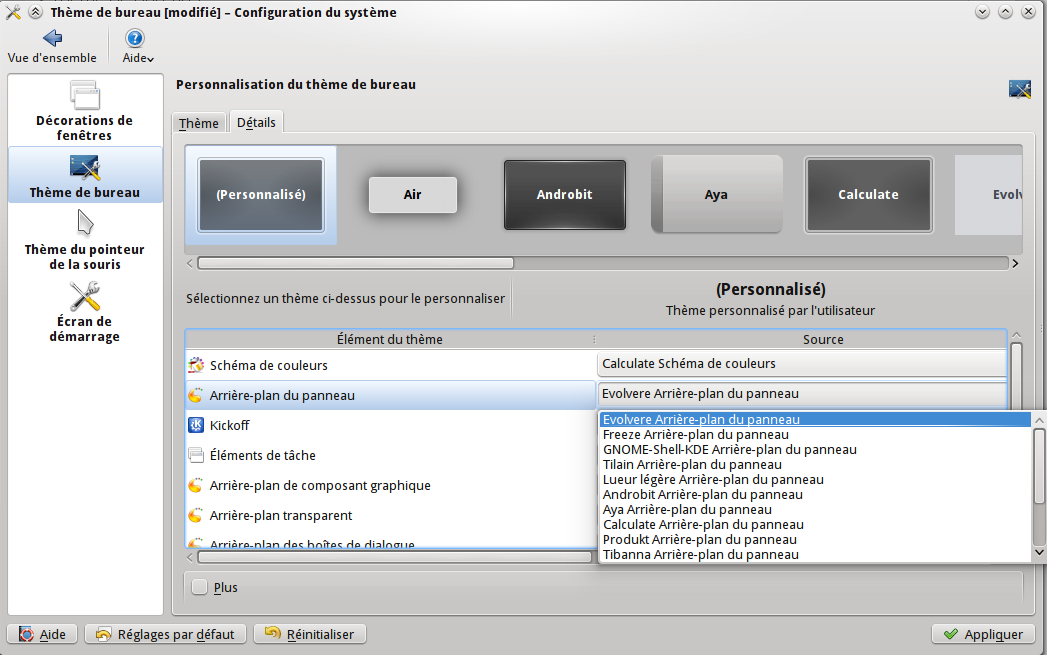Select the Calculate theme thumbnail
1047x655 pixels.
pyautogui.click(x=868, y=195)
